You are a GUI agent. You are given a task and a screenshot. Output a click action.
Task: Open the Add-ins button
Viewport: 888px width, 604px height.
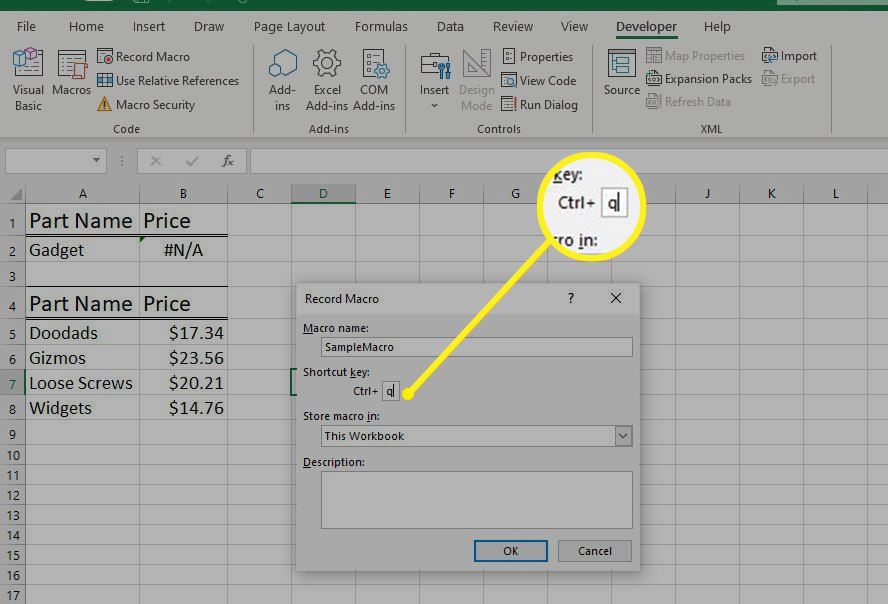pyautogui.click(x=282, y=80)
